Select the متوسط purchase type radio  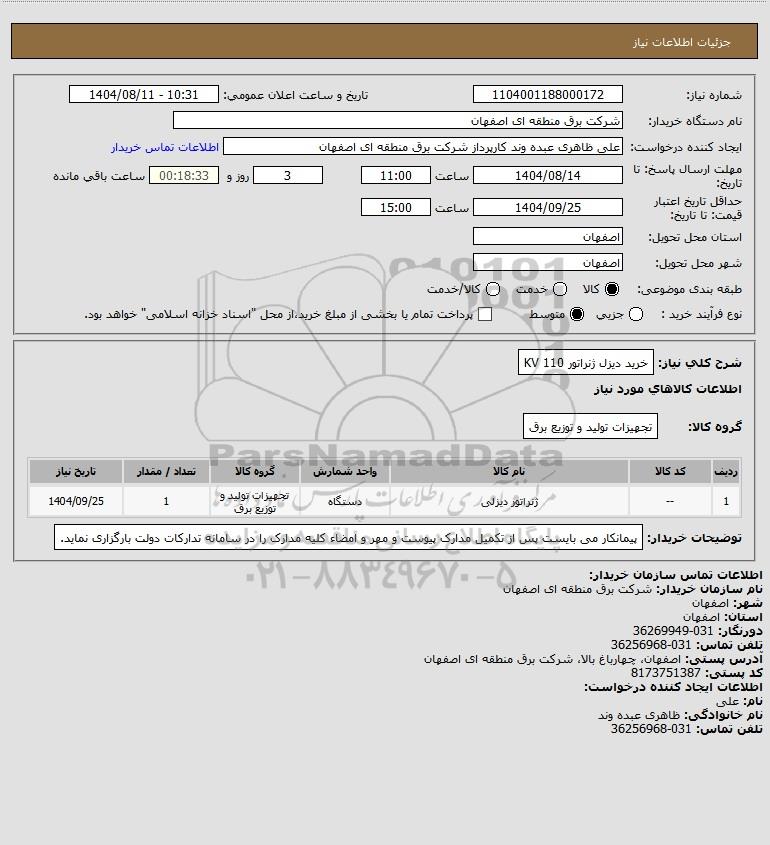[577, 314]
